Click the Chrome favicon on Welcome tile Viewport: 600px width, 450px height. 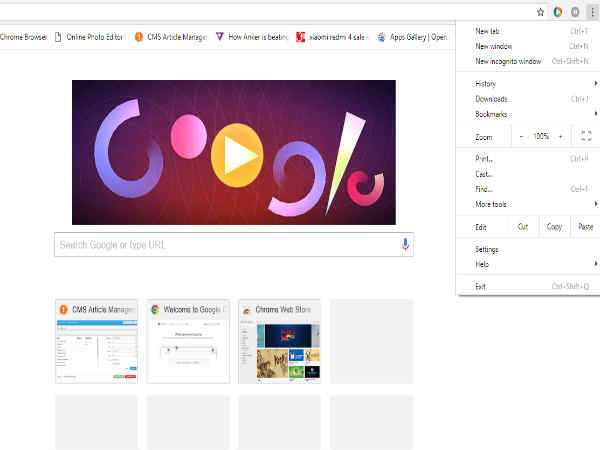tap(155, 309)
